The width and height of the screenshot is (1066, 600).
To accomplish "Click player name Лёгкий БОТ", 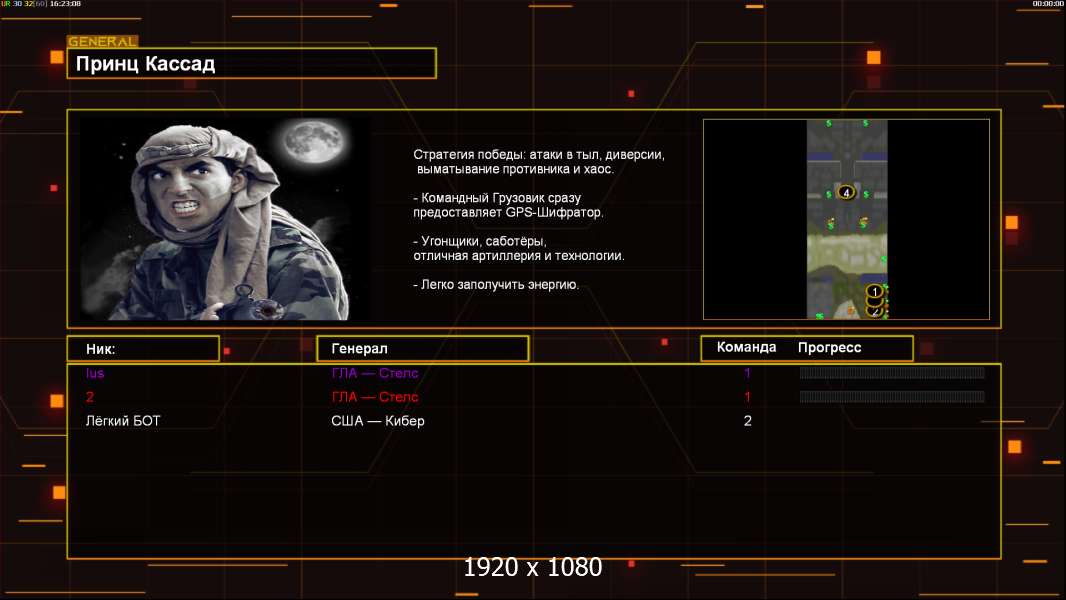I will (x=123, y=421).
